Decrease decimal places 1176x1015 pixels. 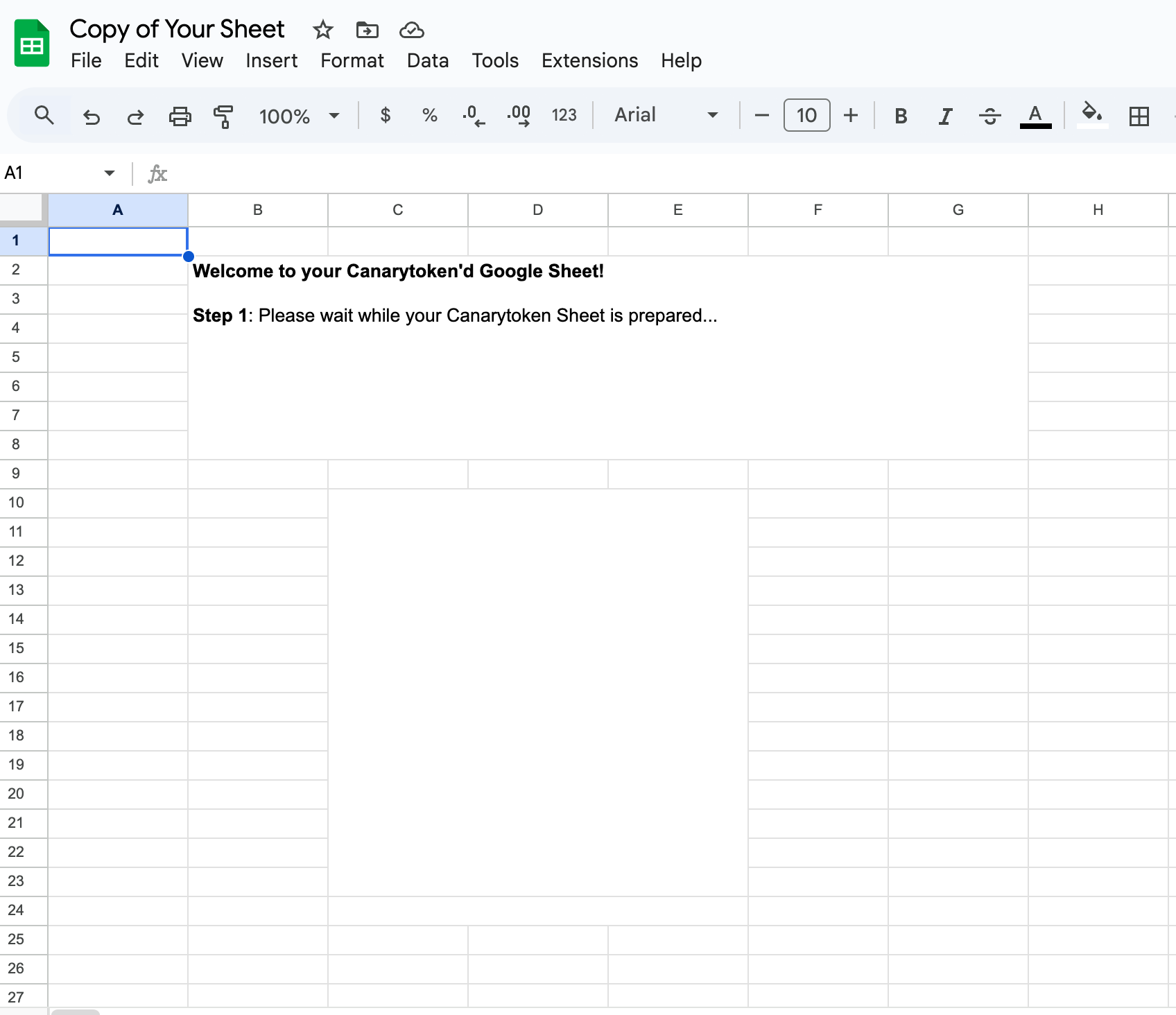pyautogui.click(x=474, y=115)
